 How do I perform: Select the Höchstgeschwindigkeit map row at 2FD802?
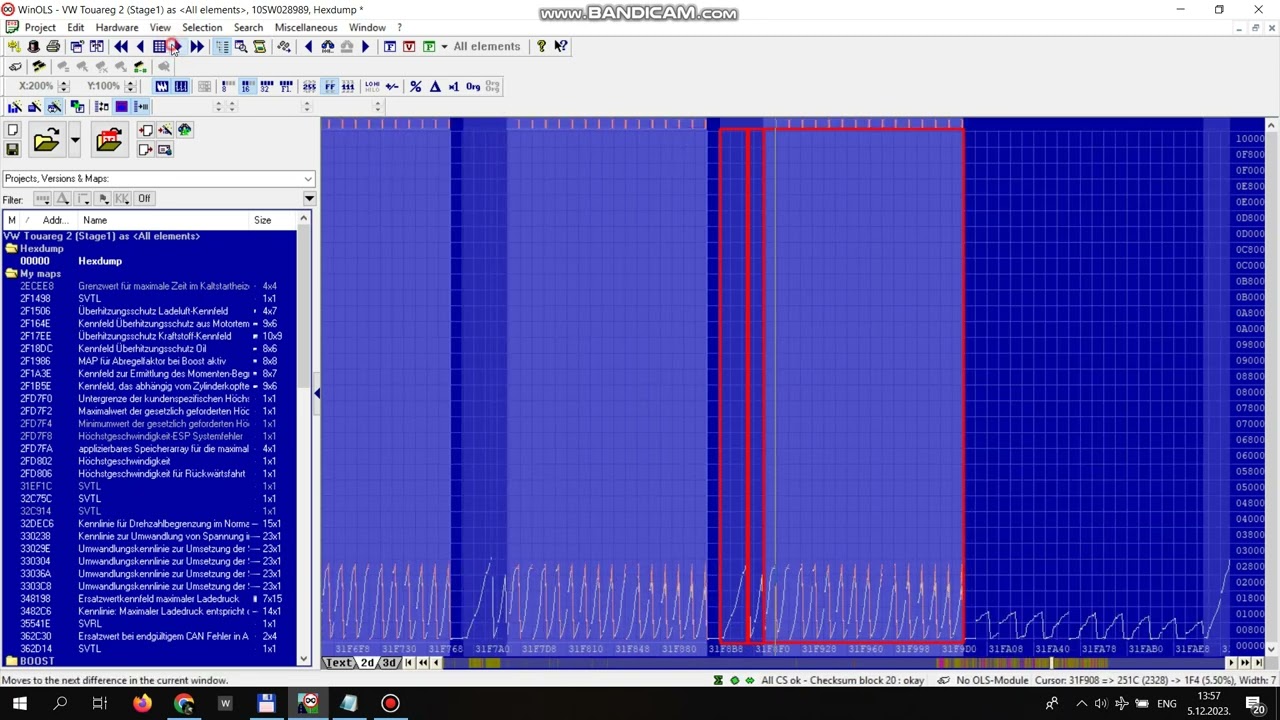tap(148, 461)
